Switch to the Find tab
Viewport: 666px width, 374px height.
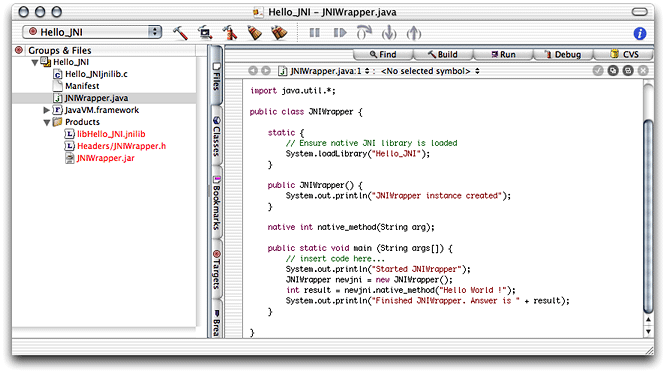pos(383,54)
